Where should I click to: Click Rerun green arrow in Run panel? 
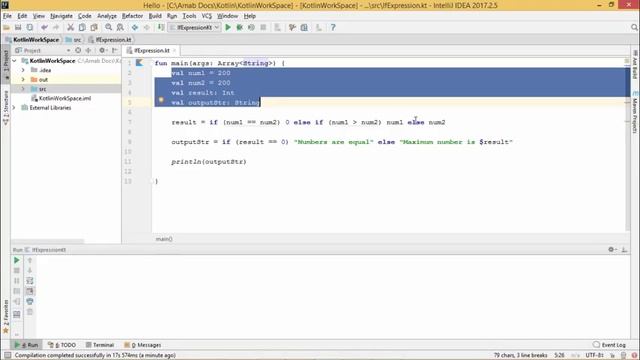(x=17, y=260)
